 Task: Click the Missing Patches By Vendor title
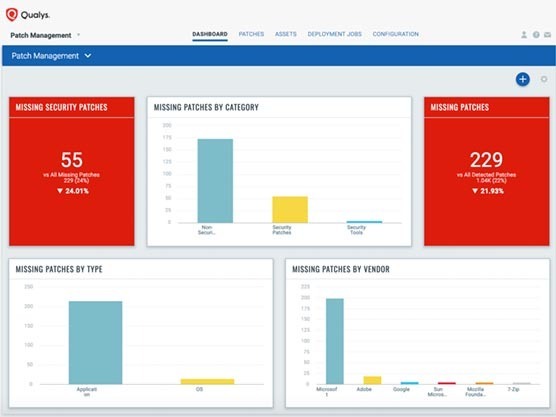(x=341, y=269)
